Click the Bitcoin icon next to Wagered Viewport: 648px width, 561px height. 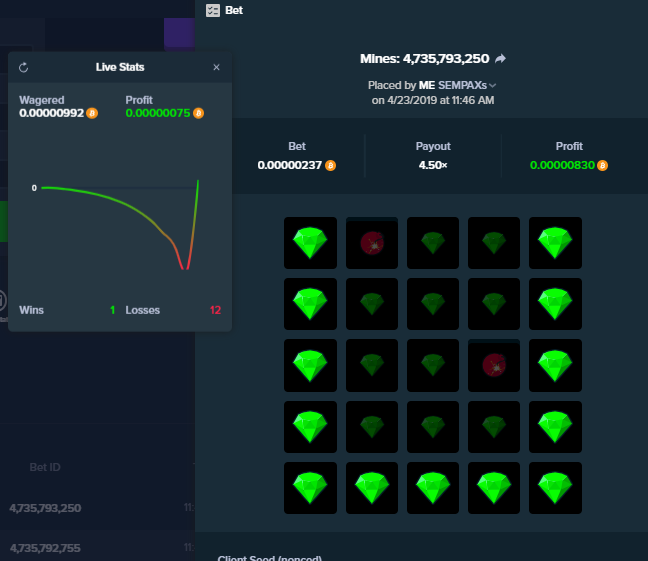click(x=92, y=113)
